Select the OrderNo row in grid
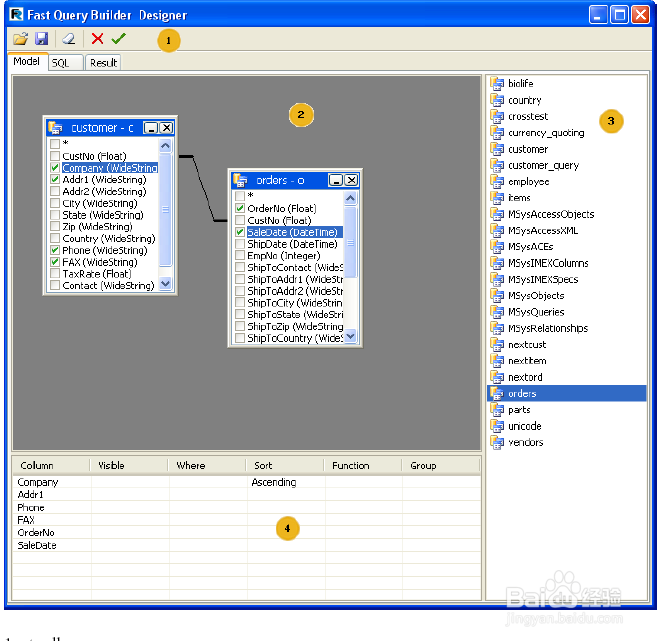659x641 pixels. (247, 533)
